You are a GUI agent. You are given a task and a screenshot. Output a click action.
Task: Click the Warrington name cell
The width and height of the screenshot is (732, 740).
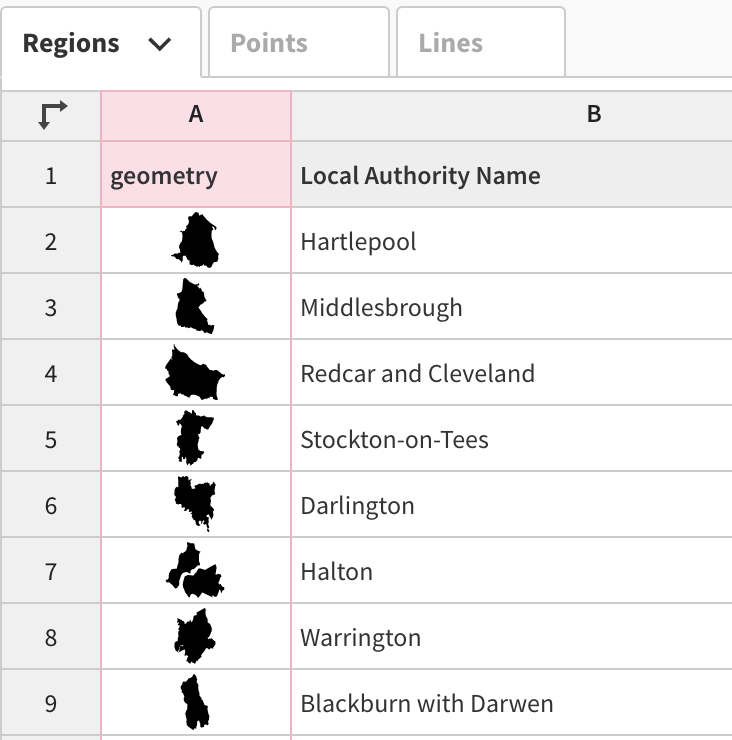(x=361, y=637)
